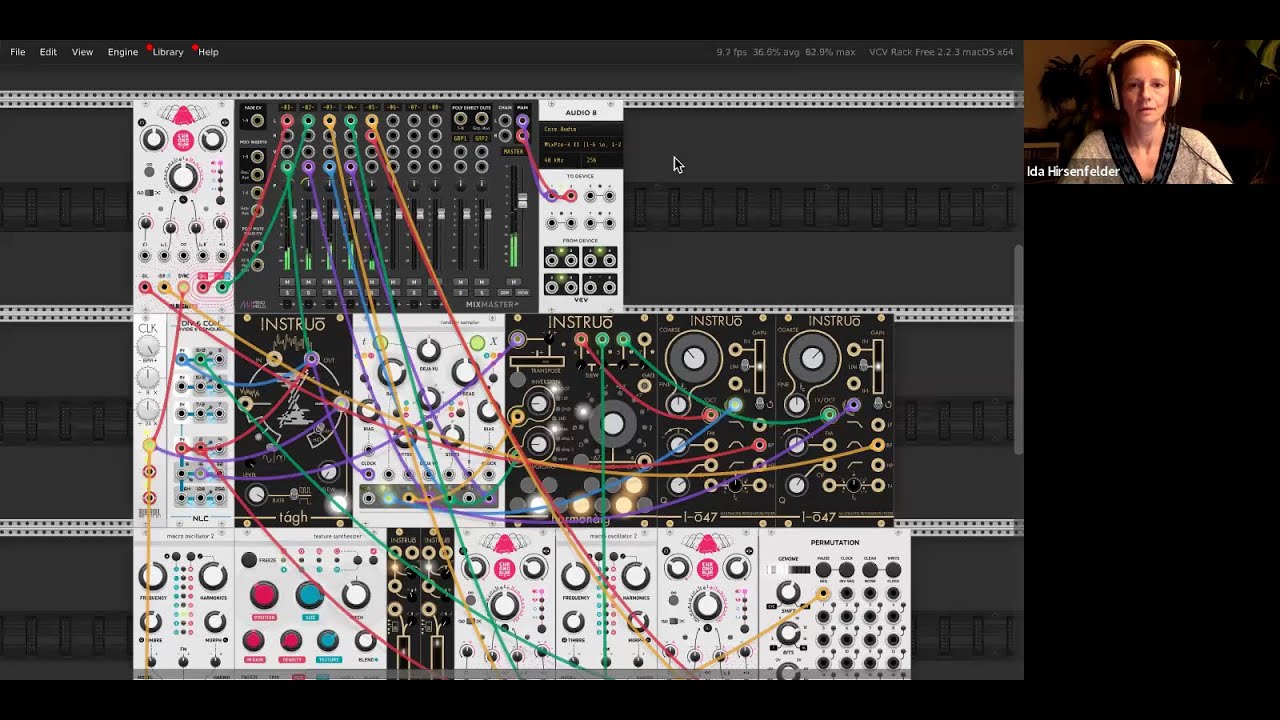Image resolution: width=1280 pixels, height=720 pixels.
Task: Click HARMONICS knob on right macro oscillator 2
Action: (x=636, y=576)
